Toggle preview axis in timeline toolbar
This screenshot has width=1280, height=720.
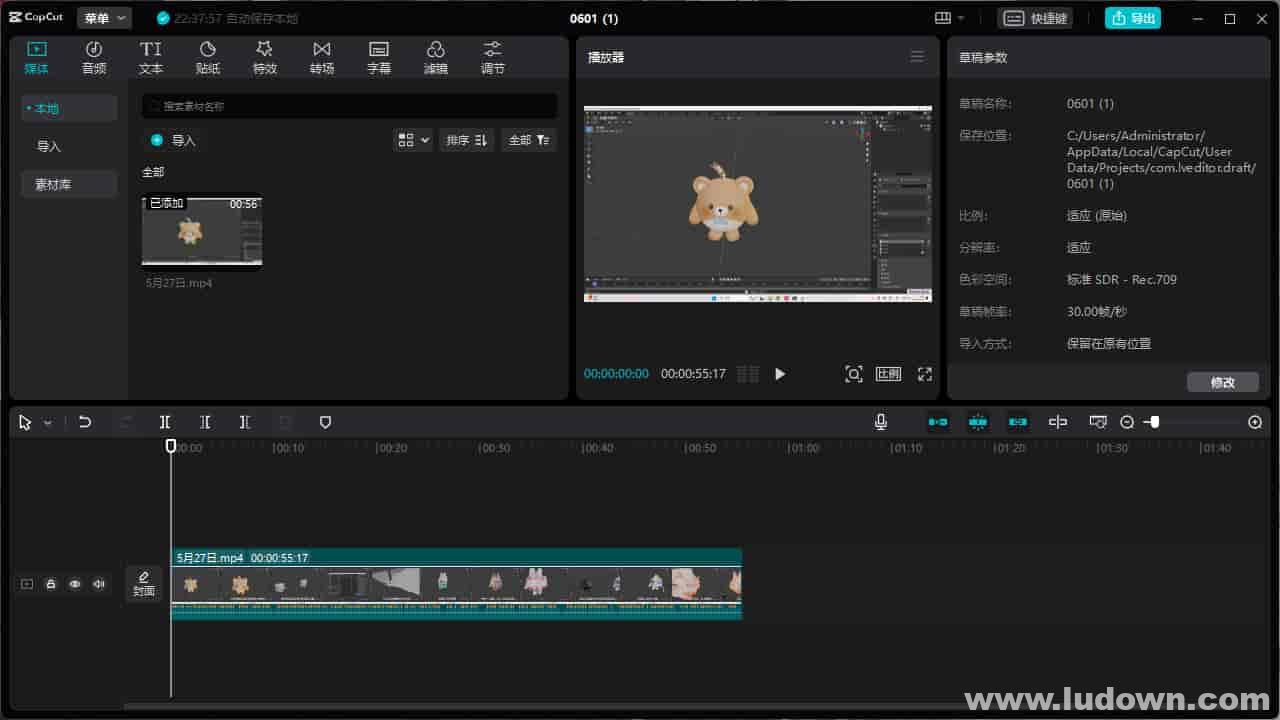point(1058,422)
